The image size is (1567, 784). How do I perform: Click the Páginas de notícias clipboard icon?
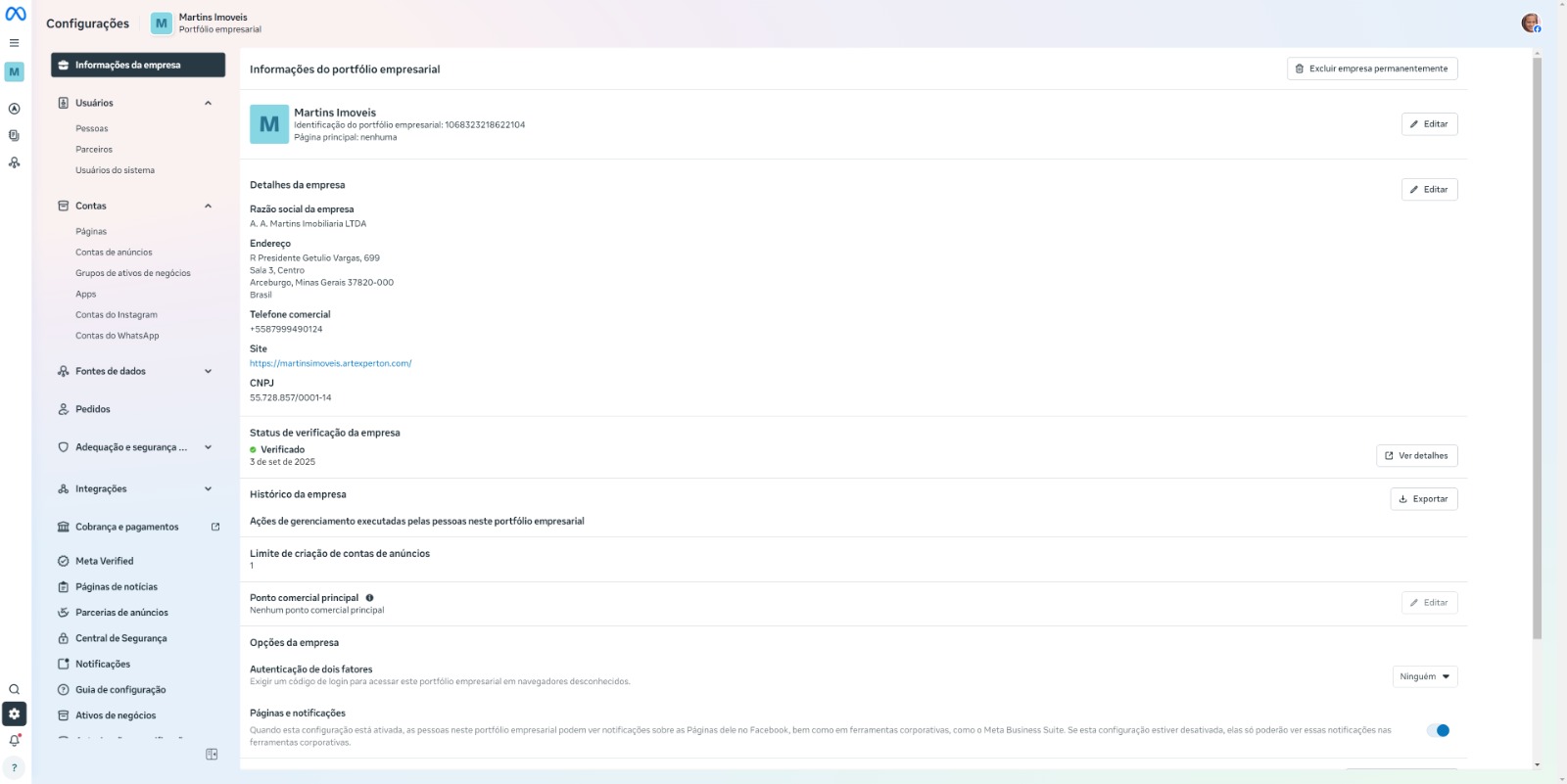tap(64, 587)
